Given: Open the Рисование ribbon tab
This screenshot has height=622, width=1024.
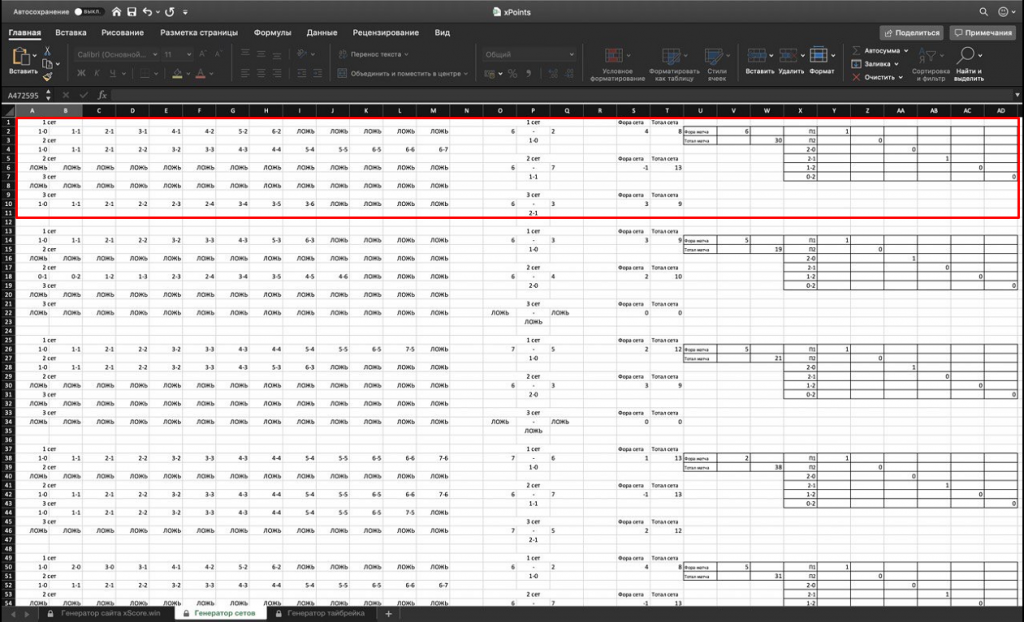Looking at the screenshot, I should (122, 33).
